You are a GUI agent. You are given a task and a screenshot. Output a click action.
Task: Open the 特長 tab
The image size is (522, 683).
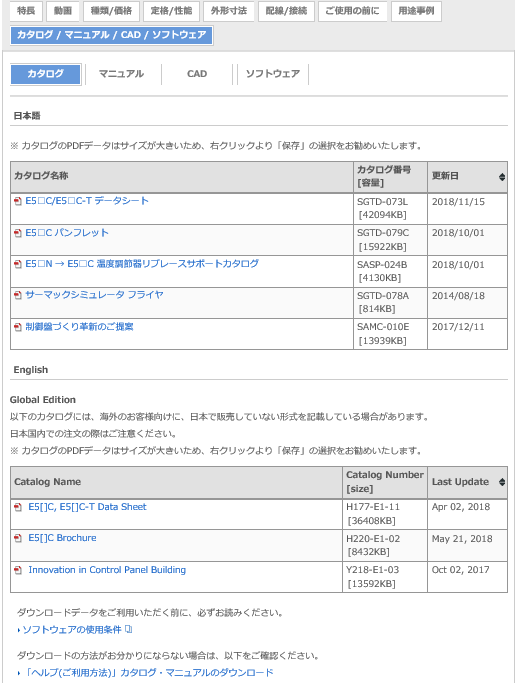(x=26, y=11)
